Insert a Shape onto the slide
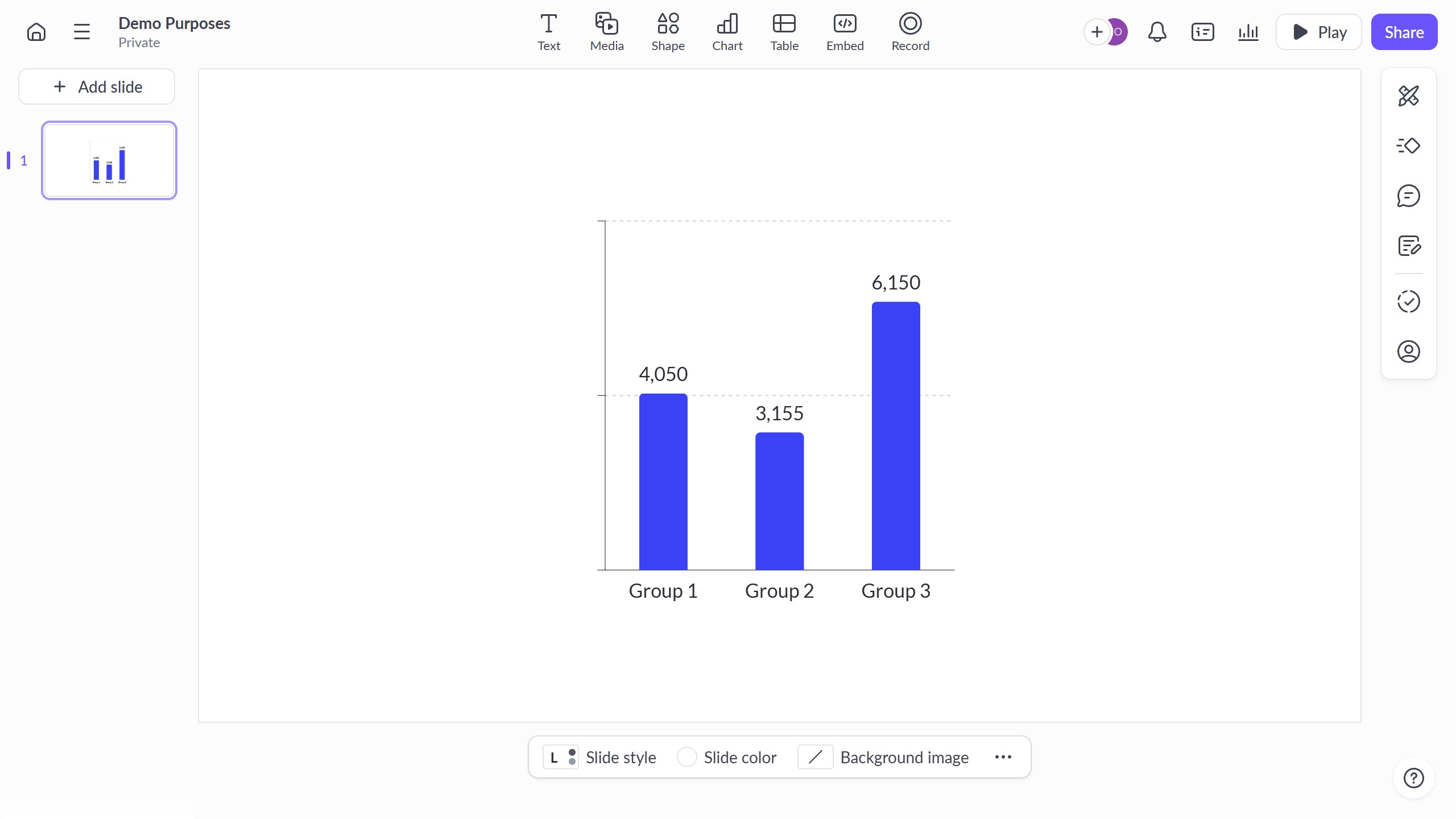Image resolution: width=1456 pixels, height=819 pixels. 668,31
